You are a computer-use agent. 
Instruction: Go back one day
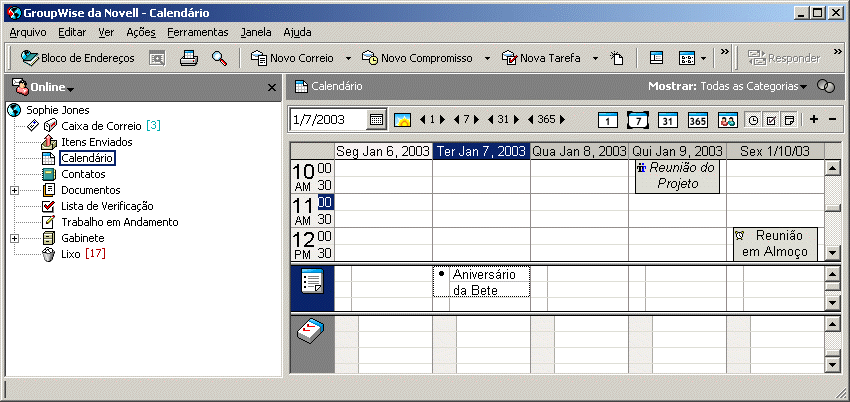pyautogui.click(x=423, y=119)
